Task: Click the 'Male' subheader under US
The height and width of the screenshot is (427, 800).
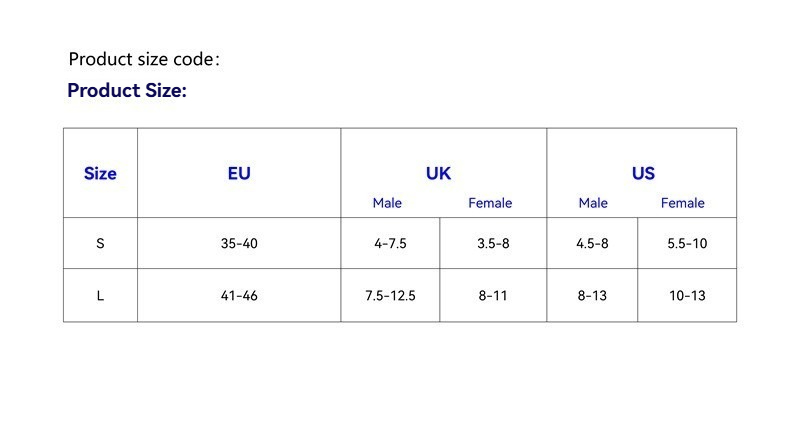Action: click(593, 203)
